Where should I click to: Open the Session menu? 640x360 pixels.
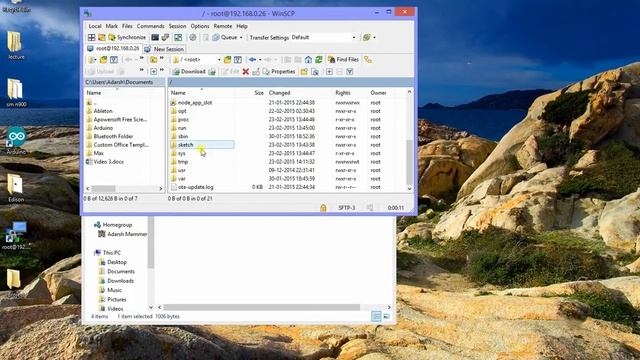(x=178, y=26)
